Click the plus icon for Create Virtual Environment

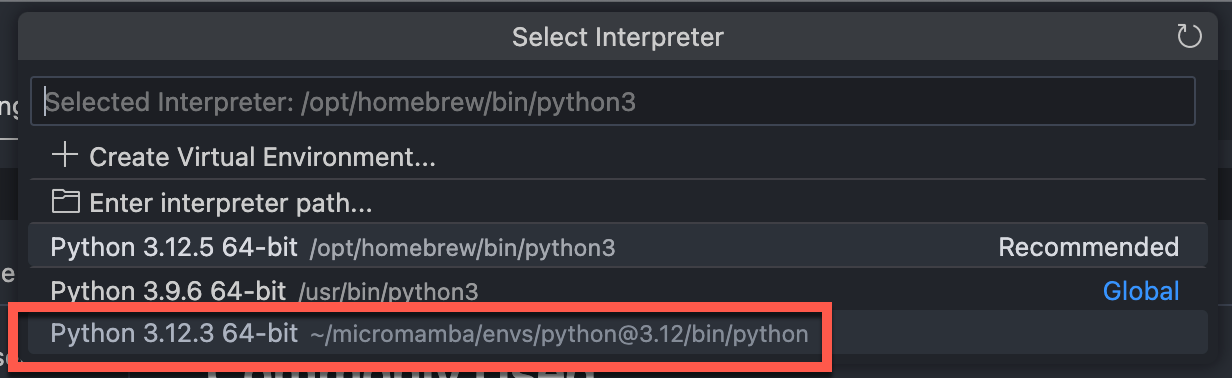click(x=65, y=156)
